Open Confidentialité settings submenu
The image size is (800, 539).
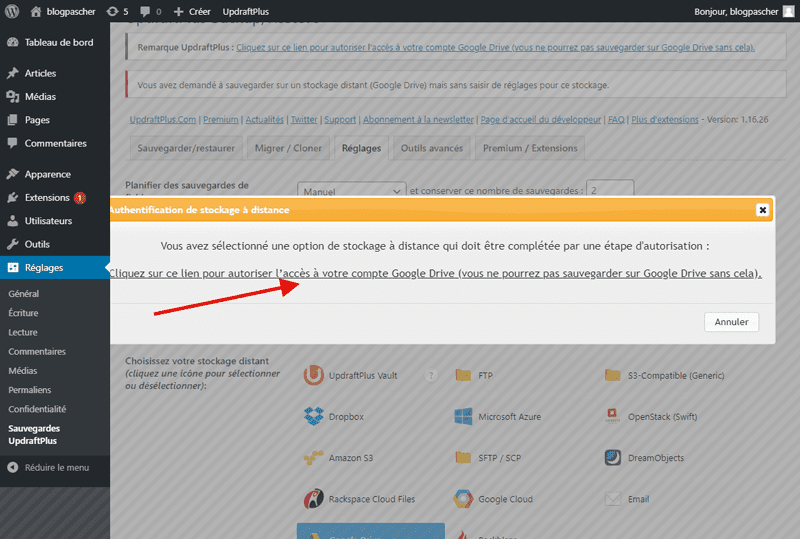37,409
